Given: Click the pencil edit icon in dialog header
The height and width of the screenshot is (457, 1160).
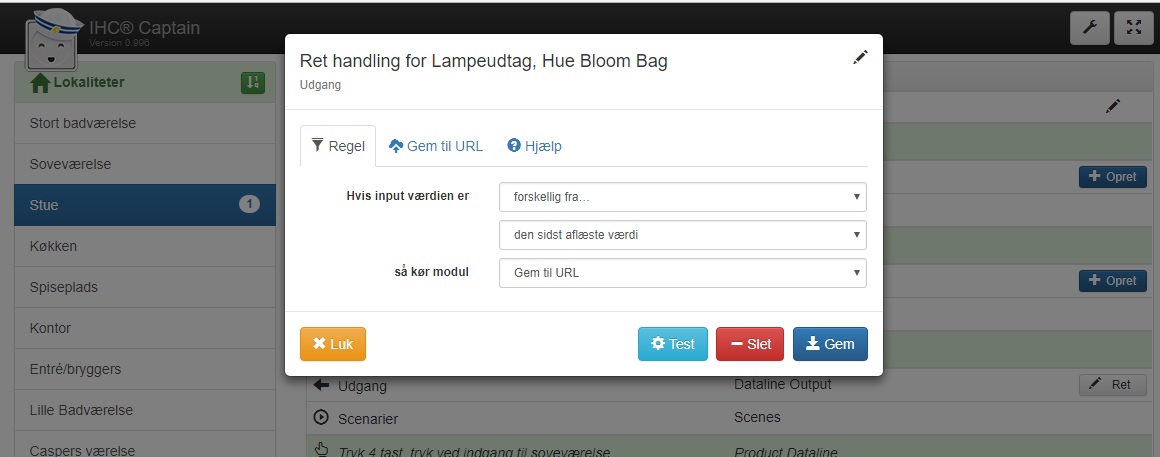Looking at the screenshot, I should point(860,59).
